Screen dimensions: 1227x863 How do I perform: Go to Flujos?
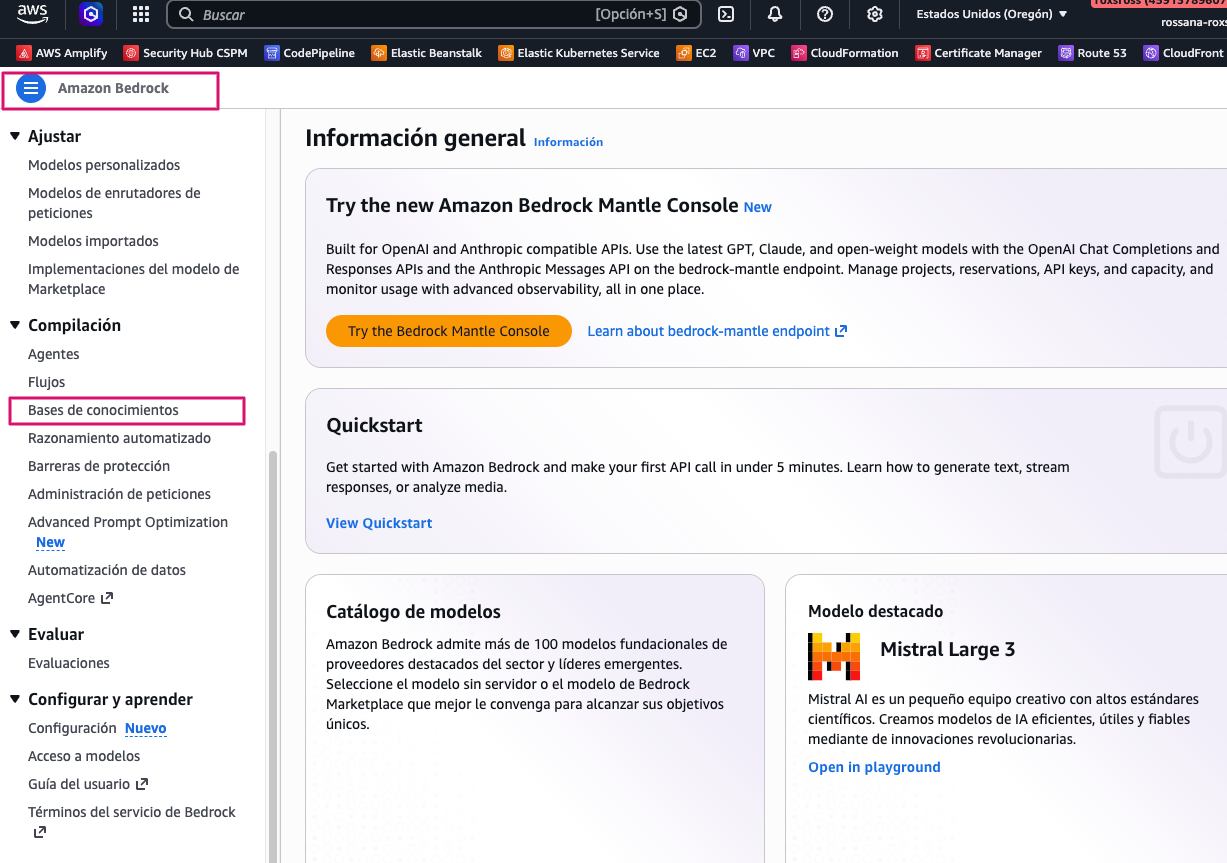click(x=46, y=382)
